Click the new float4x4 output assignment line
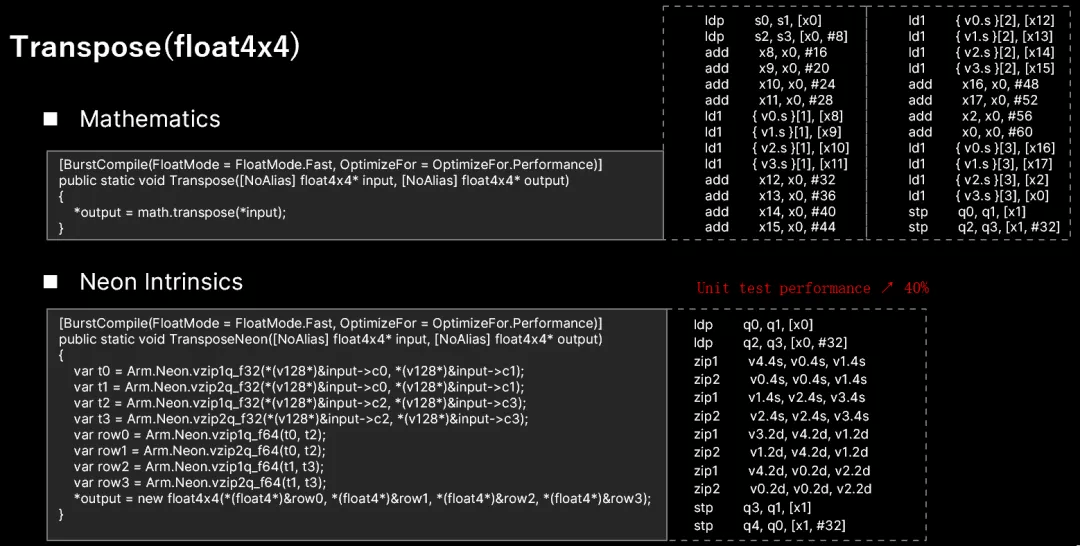The width and height of the screenshot is (1080, 546). coord(362,499)
